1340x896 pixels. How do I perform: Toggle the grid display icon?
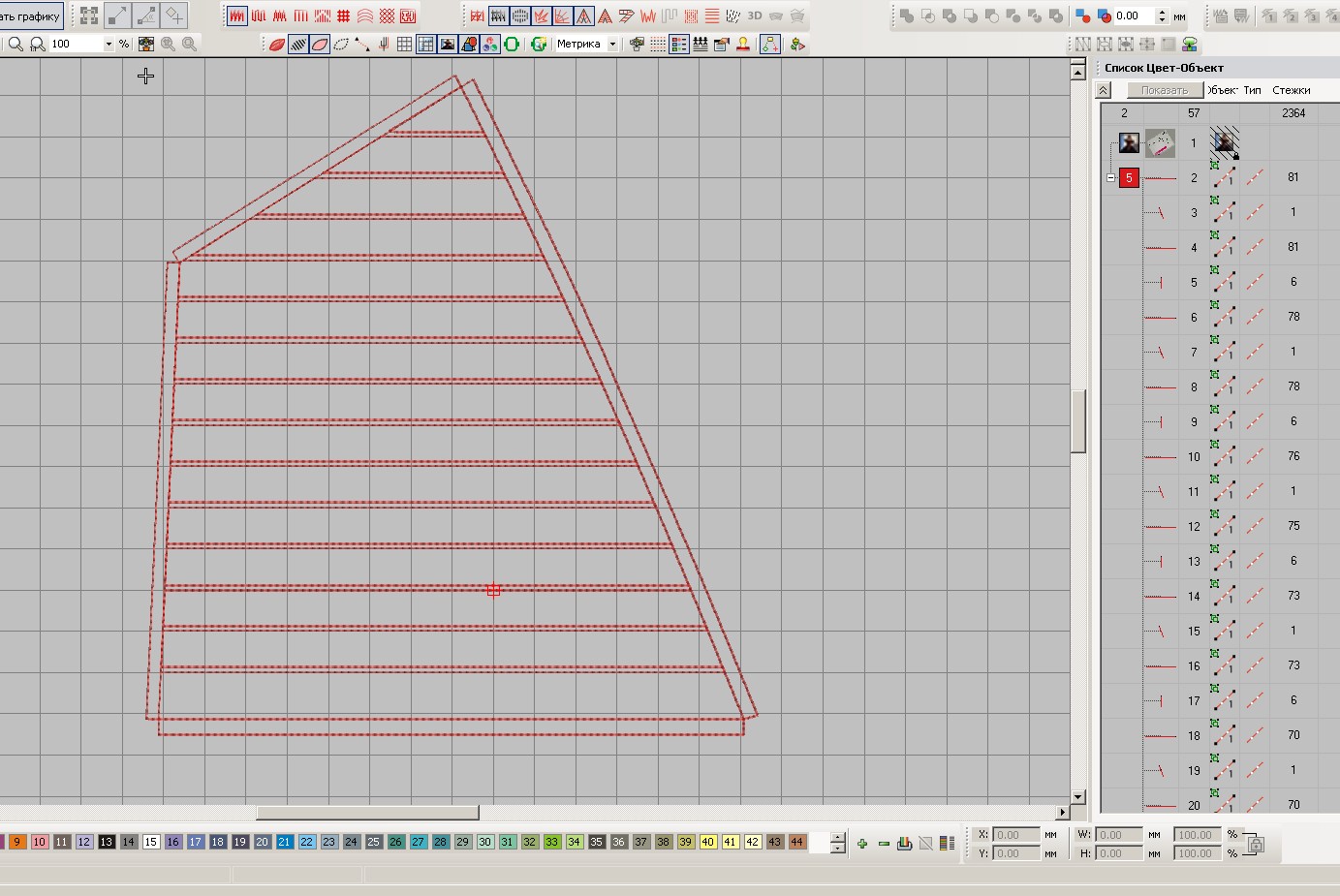[405, 44]
